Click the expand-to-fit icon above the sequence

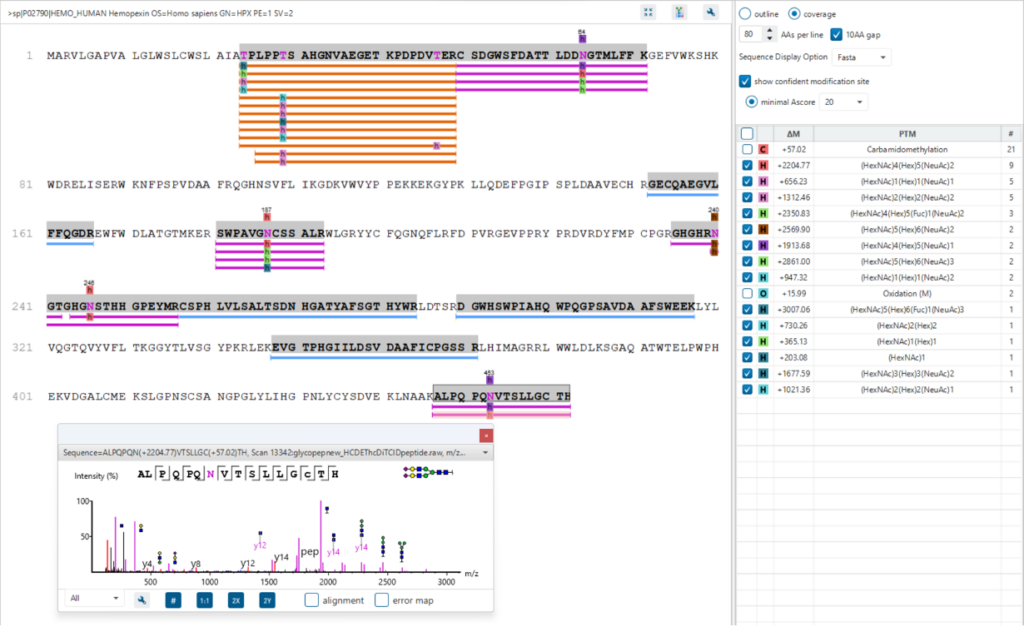tap(648, 12)
